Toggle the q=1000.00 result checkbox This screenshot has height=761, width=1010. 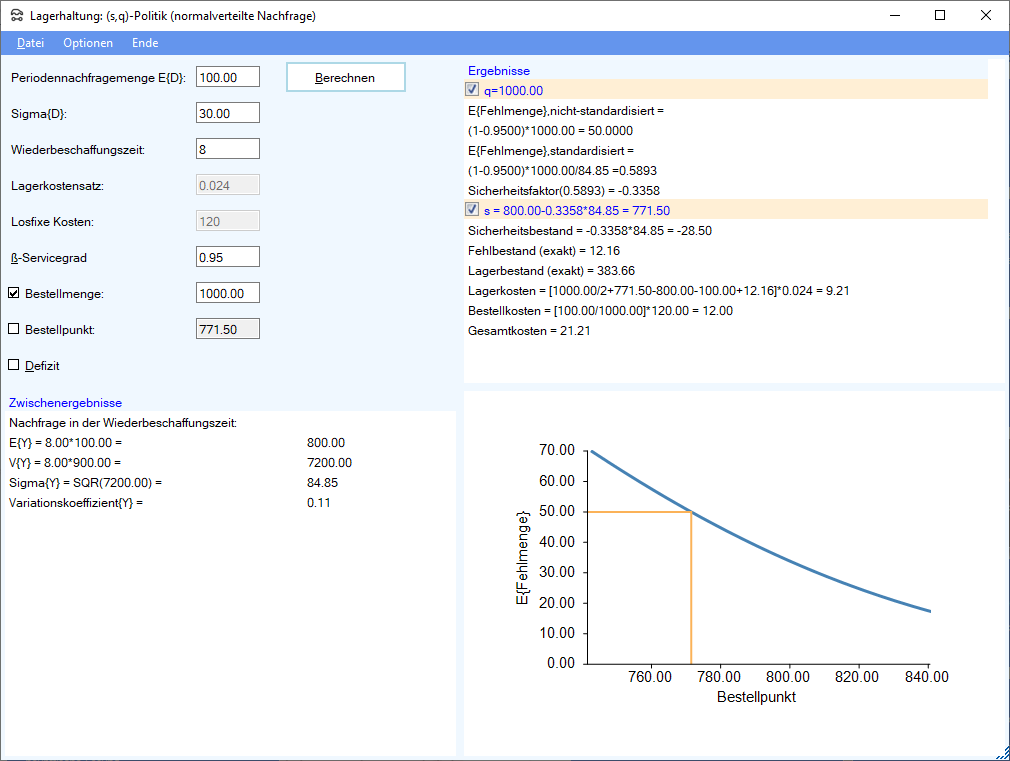click(x=473, y=90)
